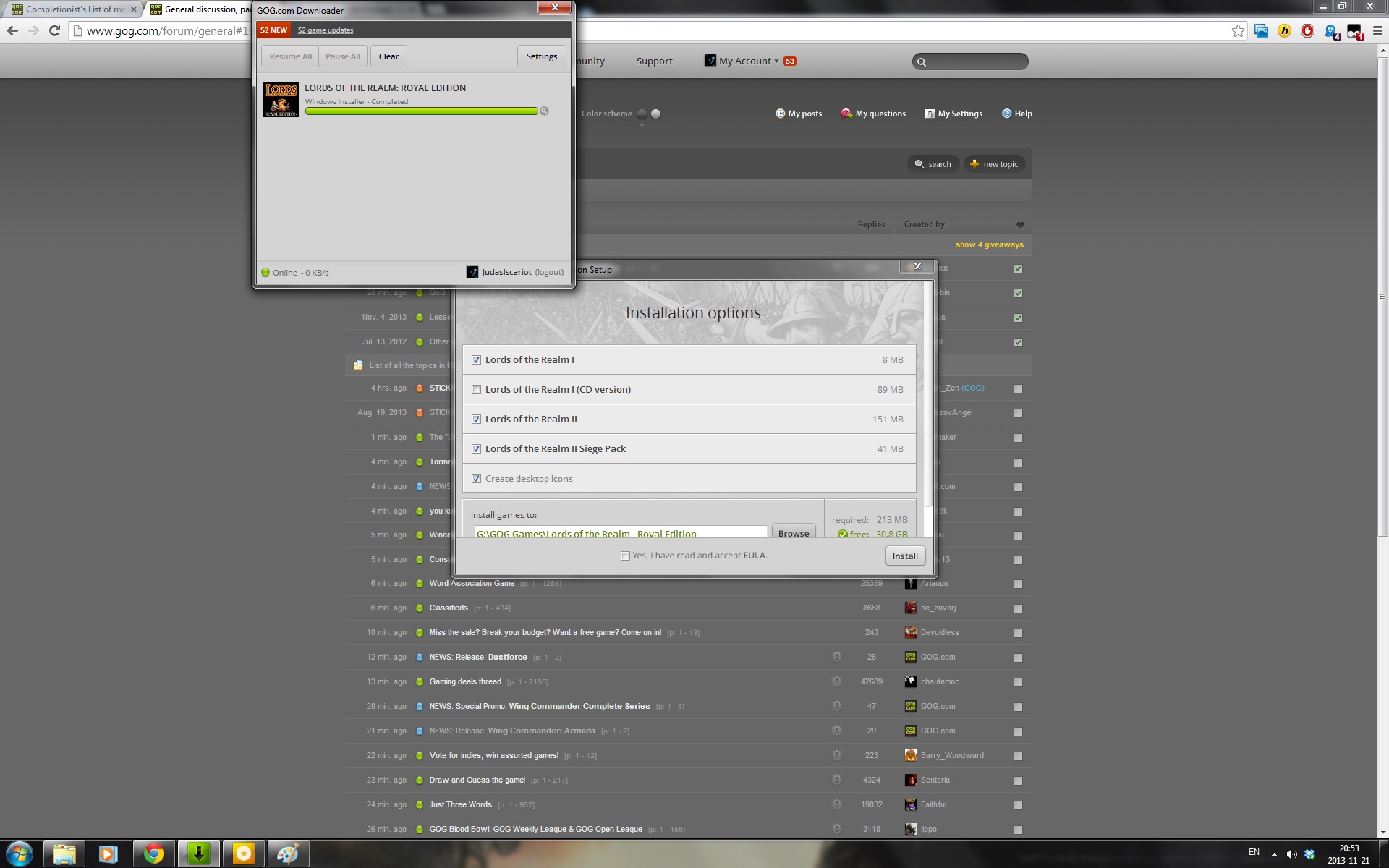Click forum search button

pos(933,164)
